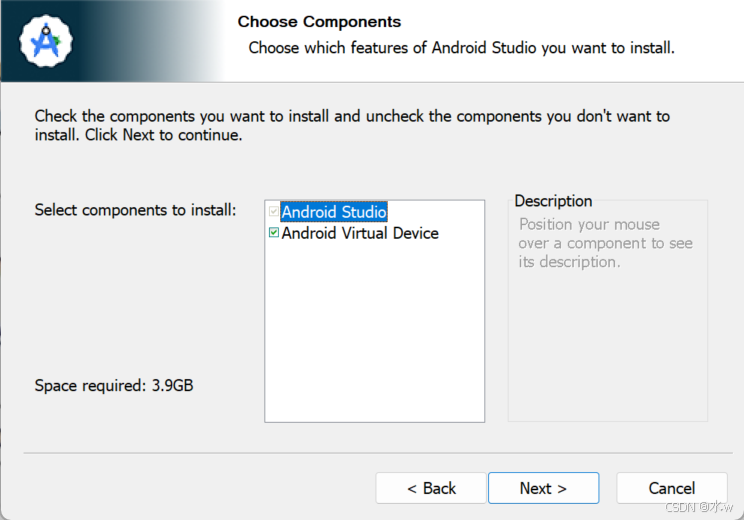The height and width of the screenshot is (520, 744).
Task: Click the 'Check the components you want' instruction text
Action: [352, 125]
